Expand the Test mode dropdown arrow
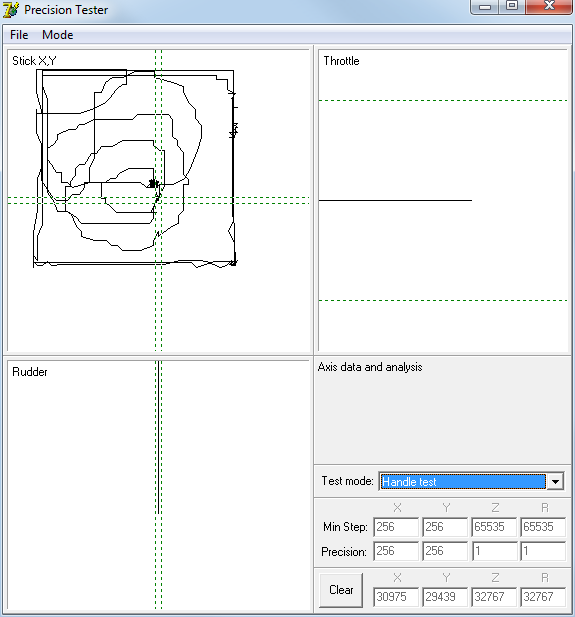The image size is (575, 617). point(555,481)
